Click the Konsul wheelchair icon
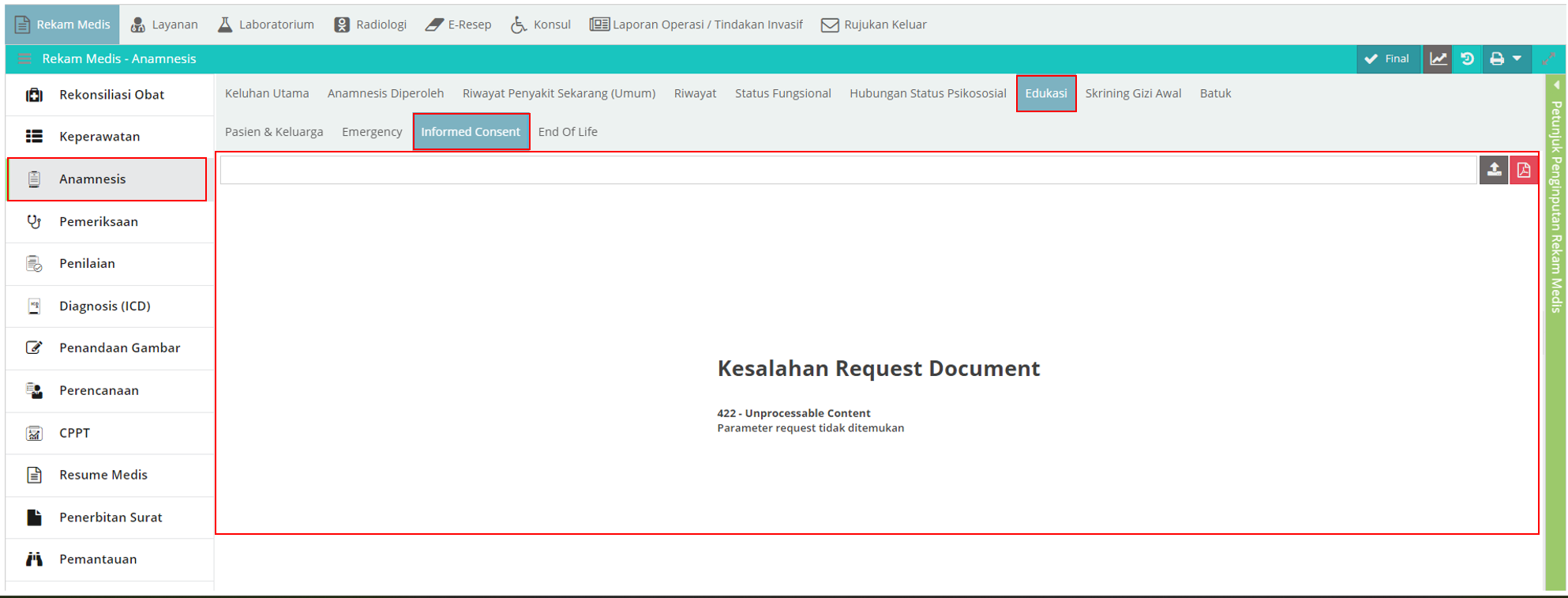The height and width of the screenshot is (598, 1568). tap(519, 24)
